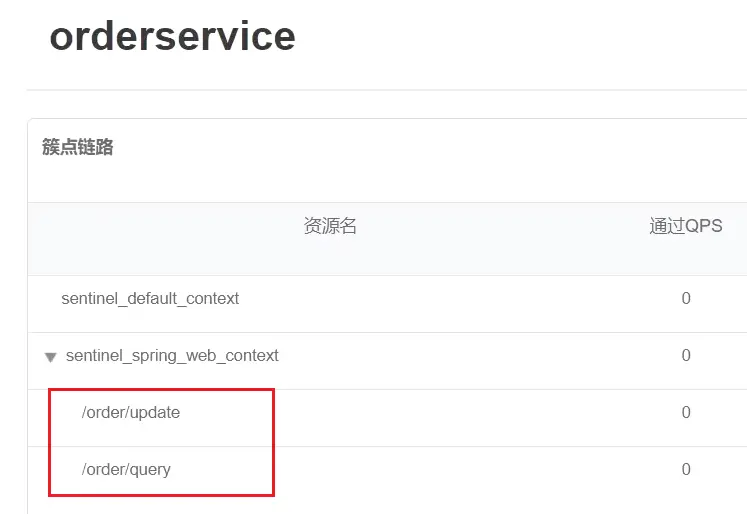The height and width of the screenshot is (514, 747).
Task: Click QPS value in /order/query row
Action: click(x=686, y=469)
